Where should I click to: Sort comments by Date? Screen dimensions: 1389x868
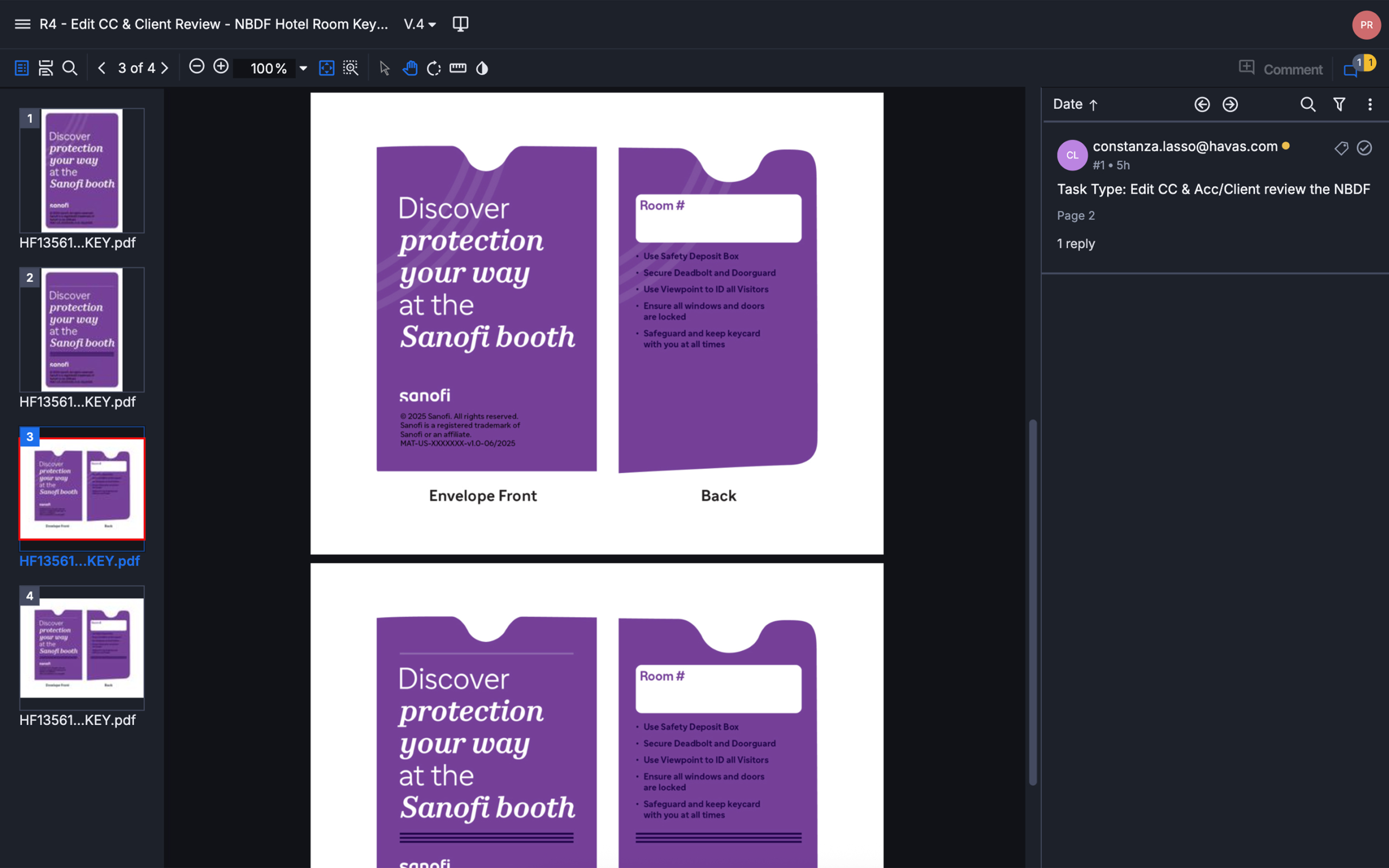point(1075,105)
